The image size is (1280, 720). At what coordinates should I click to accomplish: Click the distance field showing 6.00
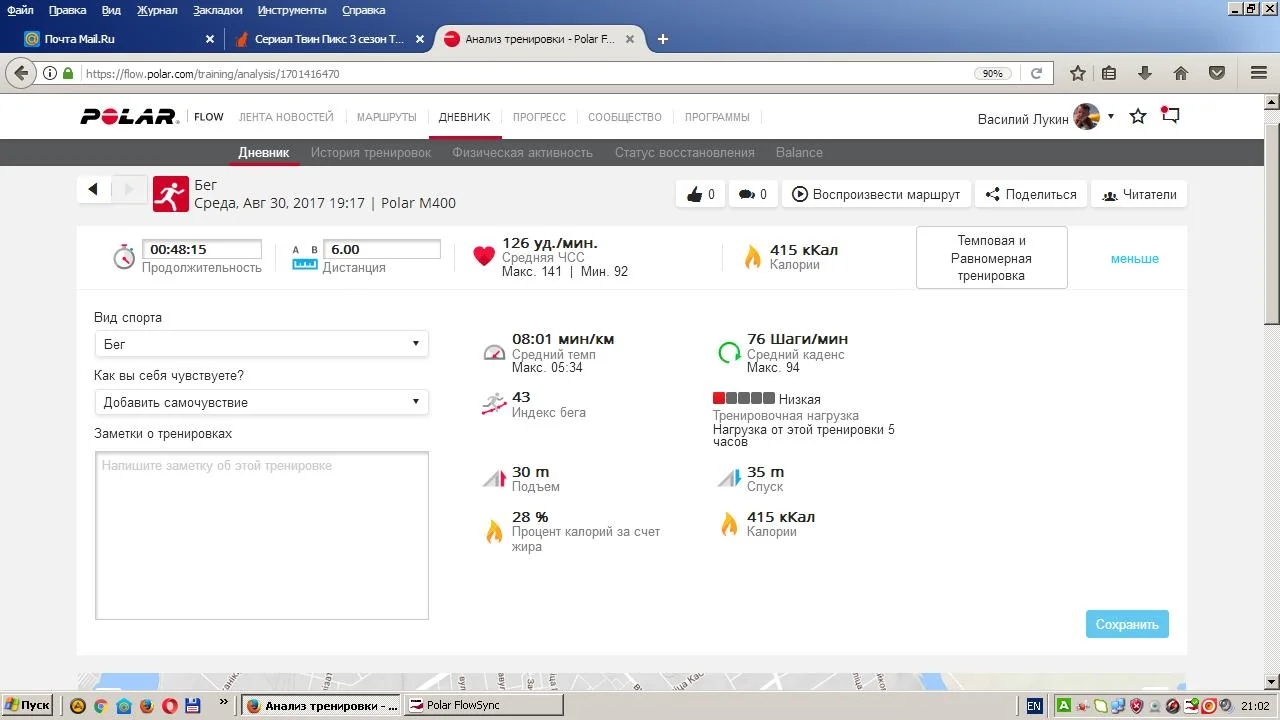click(381, 250)
